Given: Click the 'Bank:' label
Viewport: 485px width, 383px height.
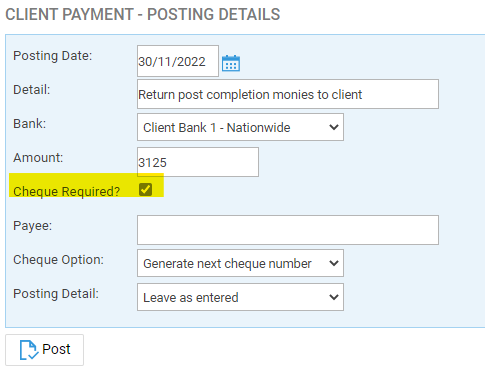Looking at the screenshot, I should pos(29,123).
